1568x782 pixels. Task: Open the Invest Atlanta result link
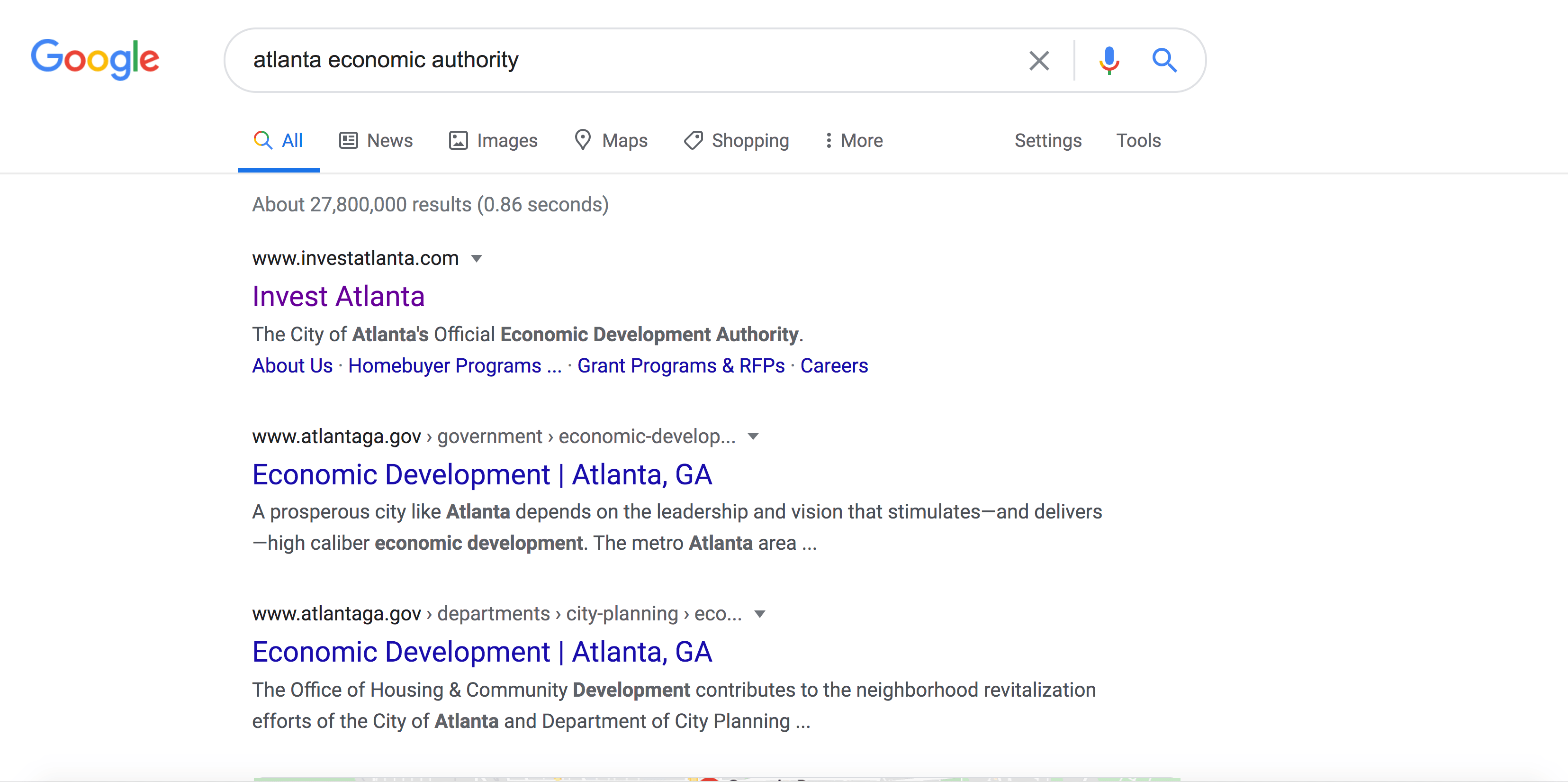coord(338,297)
